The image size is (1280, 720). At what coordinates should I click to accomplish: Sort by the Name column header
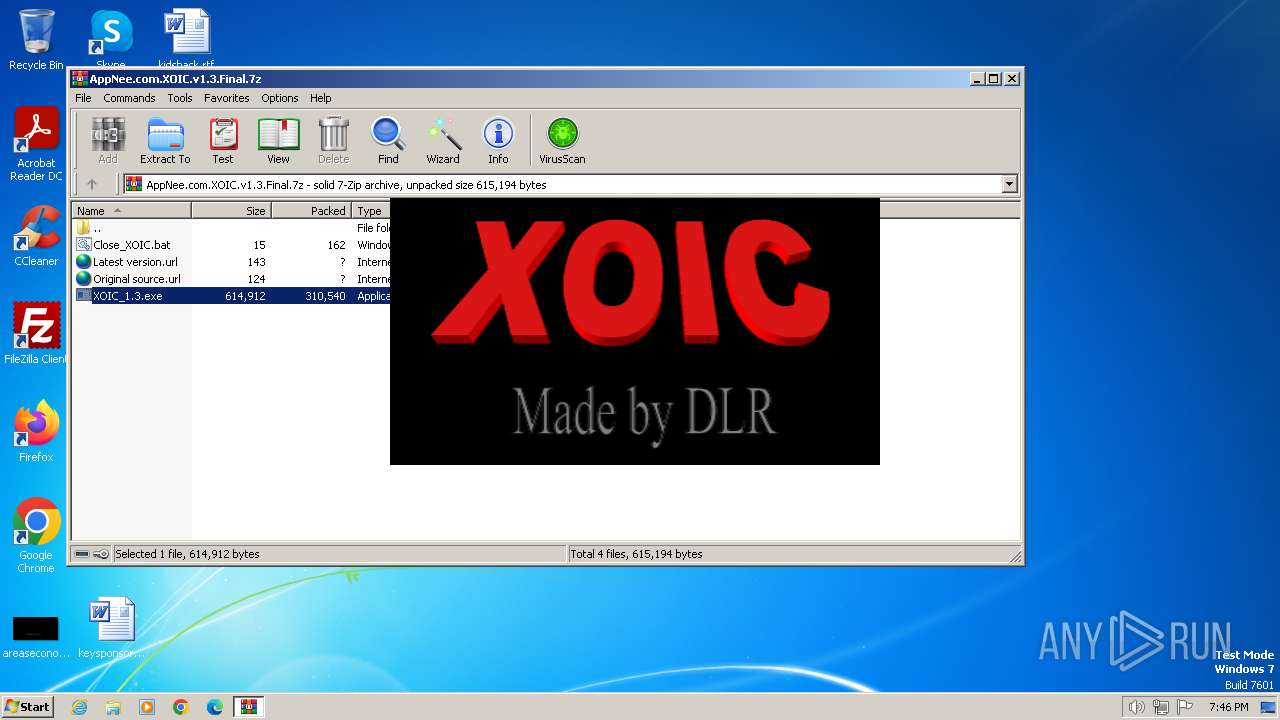pos(131,211)
